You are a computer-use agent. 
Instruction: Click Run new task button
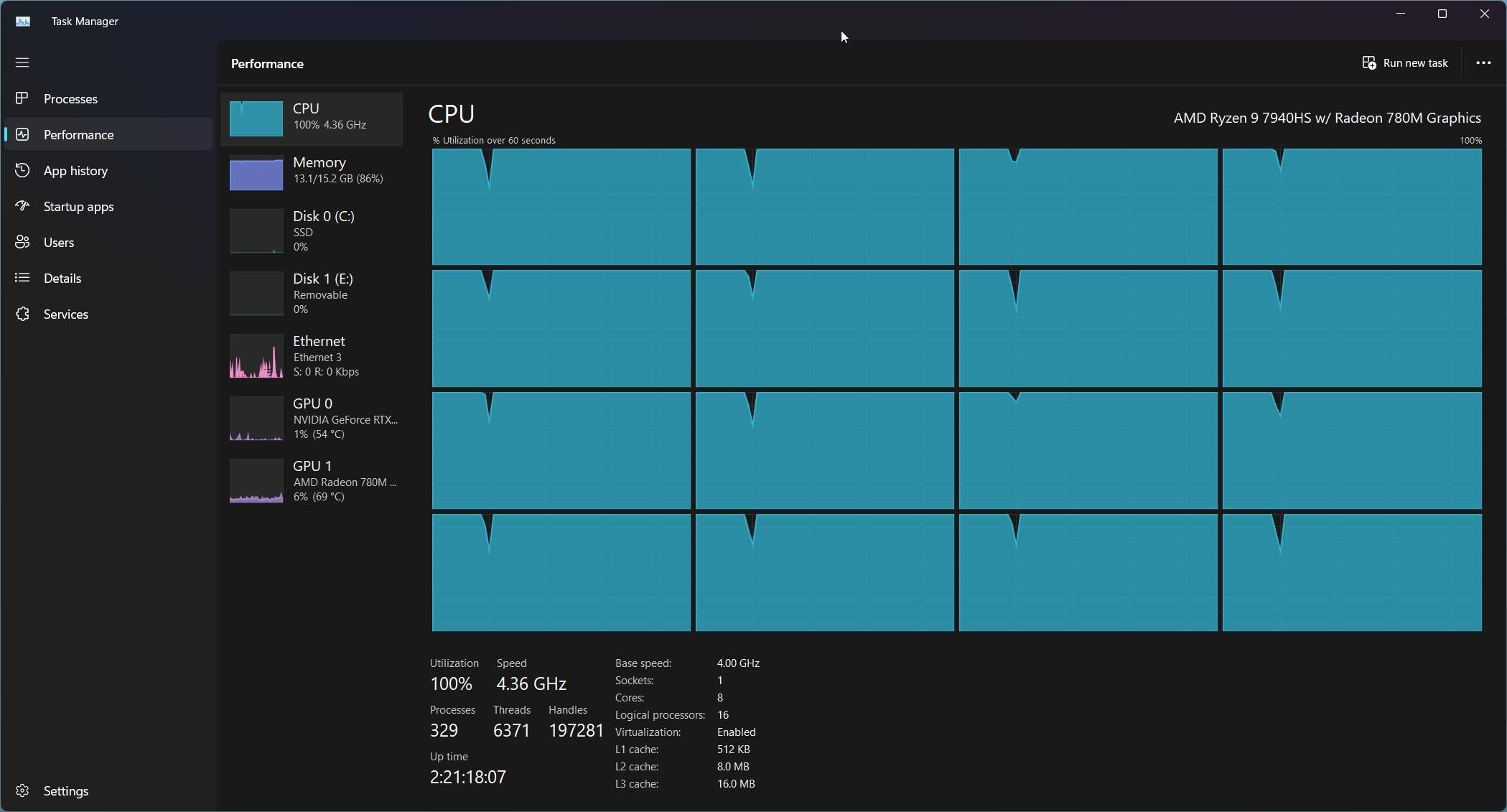coord(1404,63)
